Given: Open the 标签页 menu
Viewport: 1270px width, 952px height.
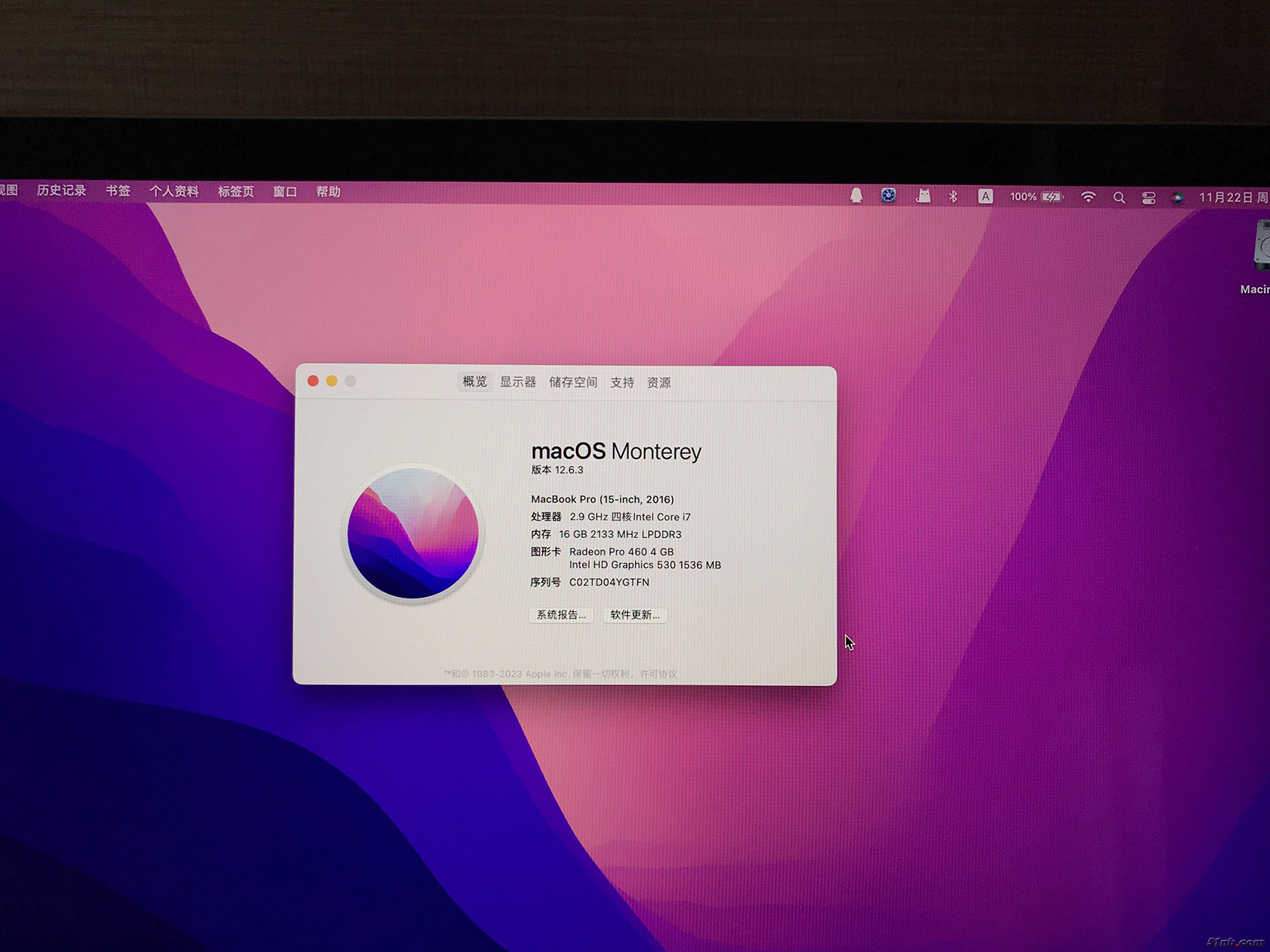Looking at the screenshot, I should point(236,192).
